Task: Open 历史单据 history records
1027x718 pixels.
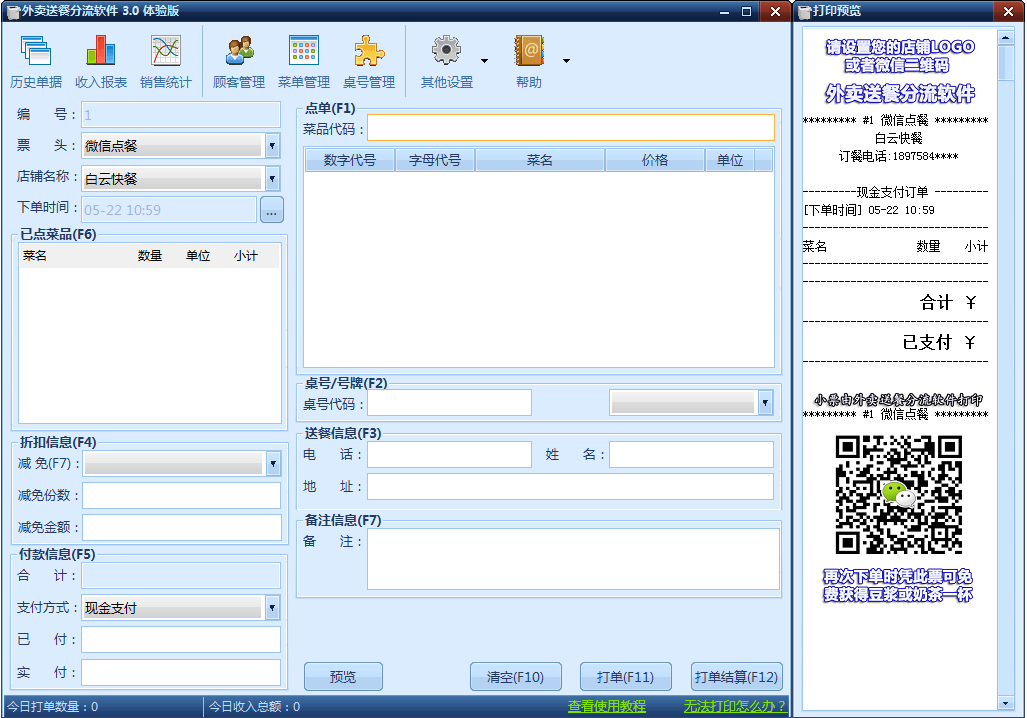Action: point(36,62)
